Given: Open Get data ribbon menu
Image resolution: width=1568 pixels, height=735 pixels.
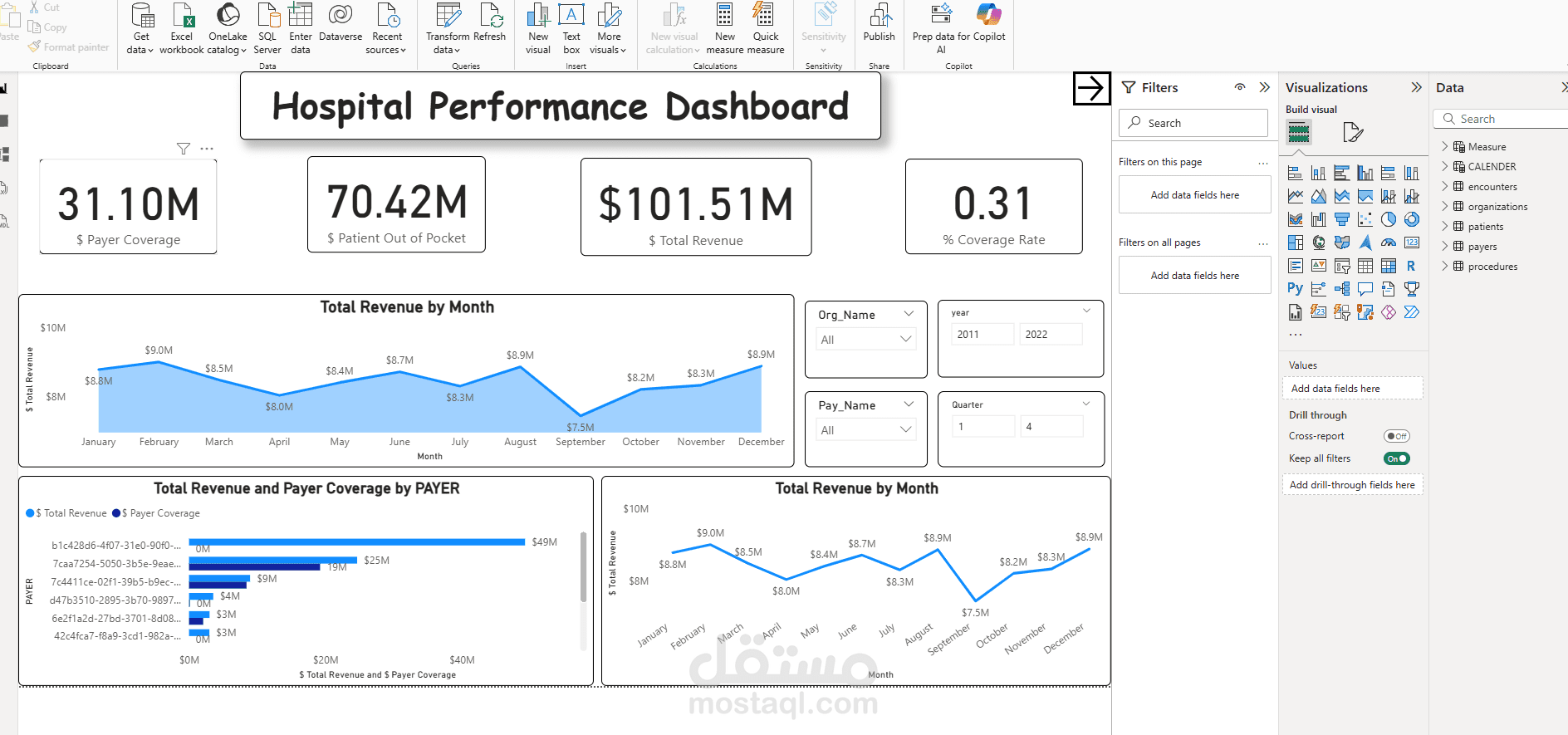Looking at the screenshot, I should [x=140, y=29].
